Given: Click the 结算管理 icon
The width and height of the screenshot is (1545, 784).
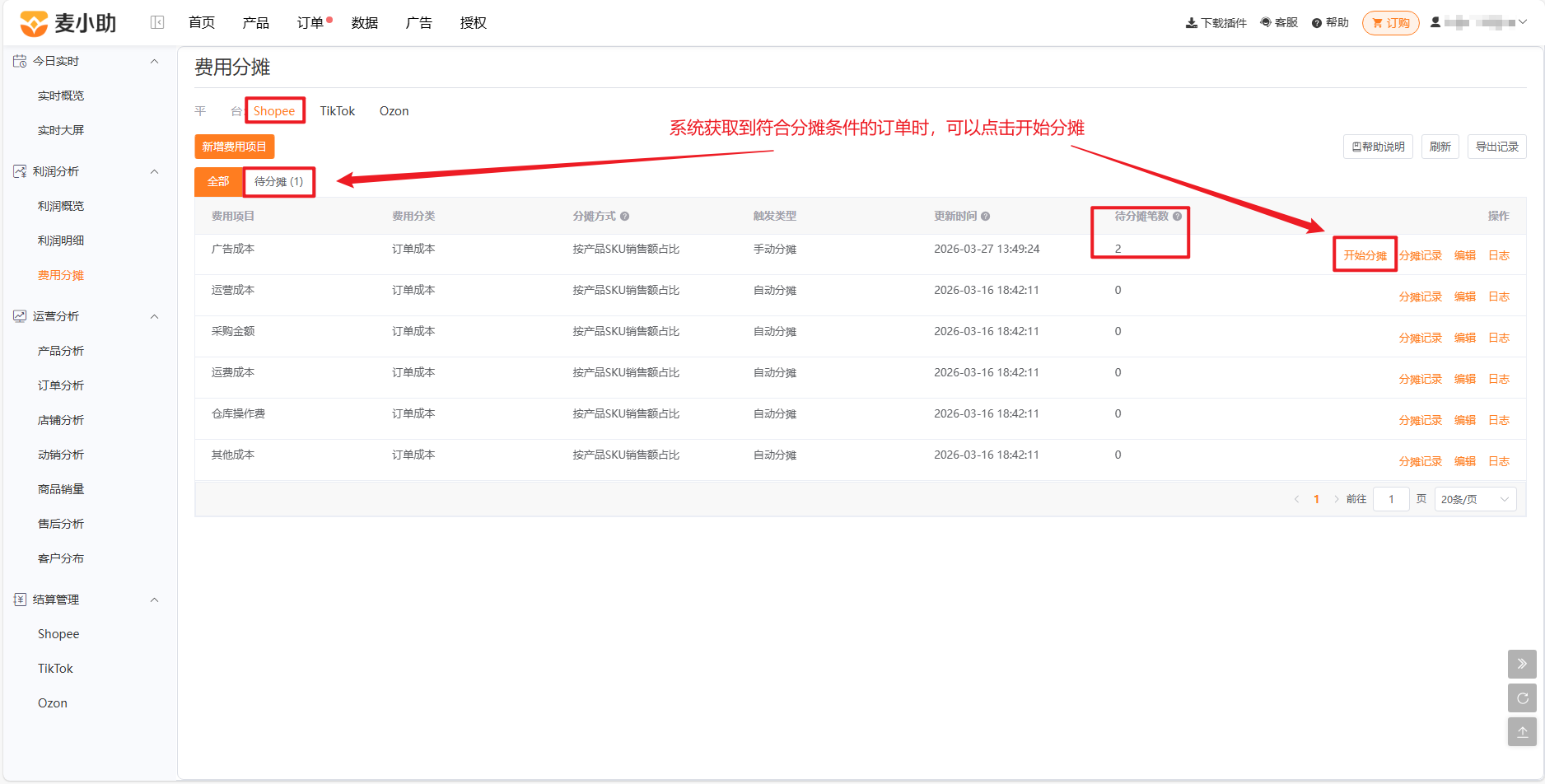Looking at the screenshot, I should coord(20,600).
